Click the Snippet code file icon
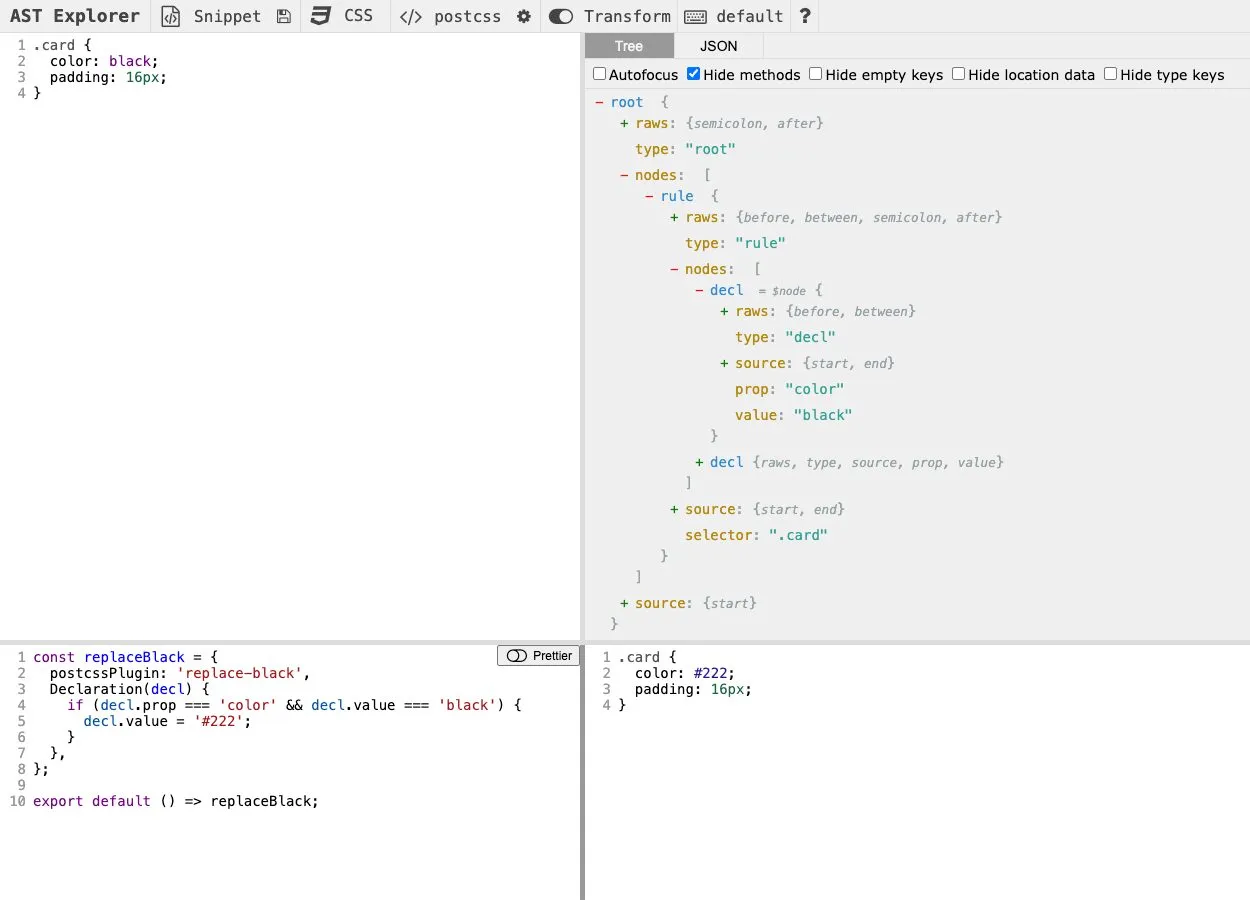The width and height of the screenshot is (1250, 900). [171, 16]
